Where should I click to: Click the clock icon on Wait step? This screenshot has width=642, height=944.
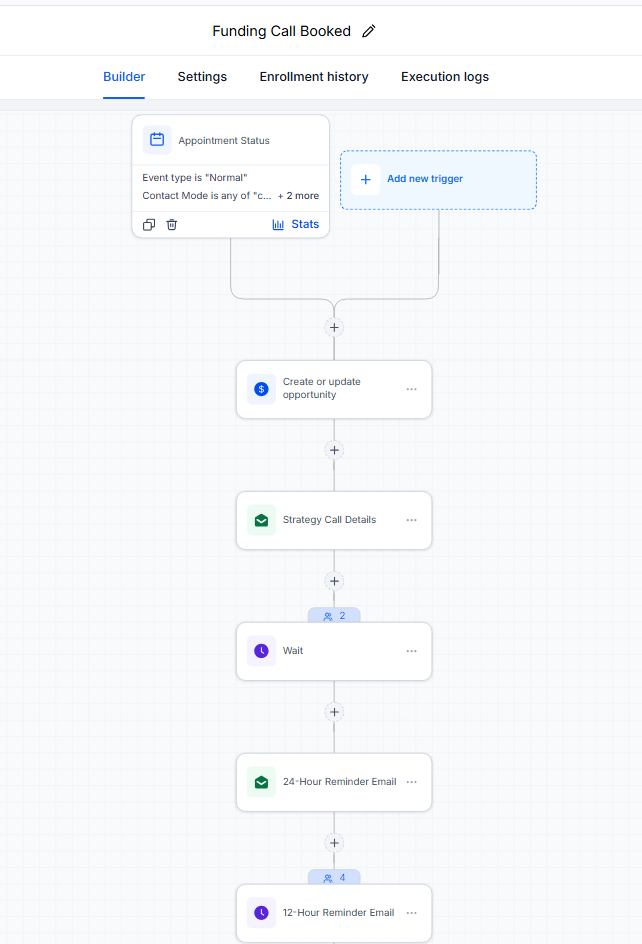click(261, 651)
